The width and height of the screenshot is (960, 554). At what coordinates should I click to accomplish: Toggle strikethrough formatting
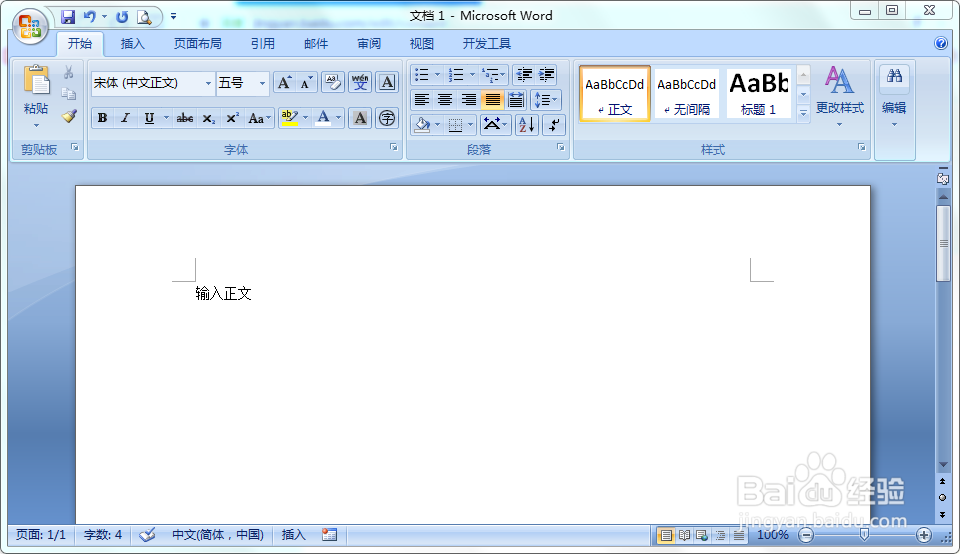(184, 118)
